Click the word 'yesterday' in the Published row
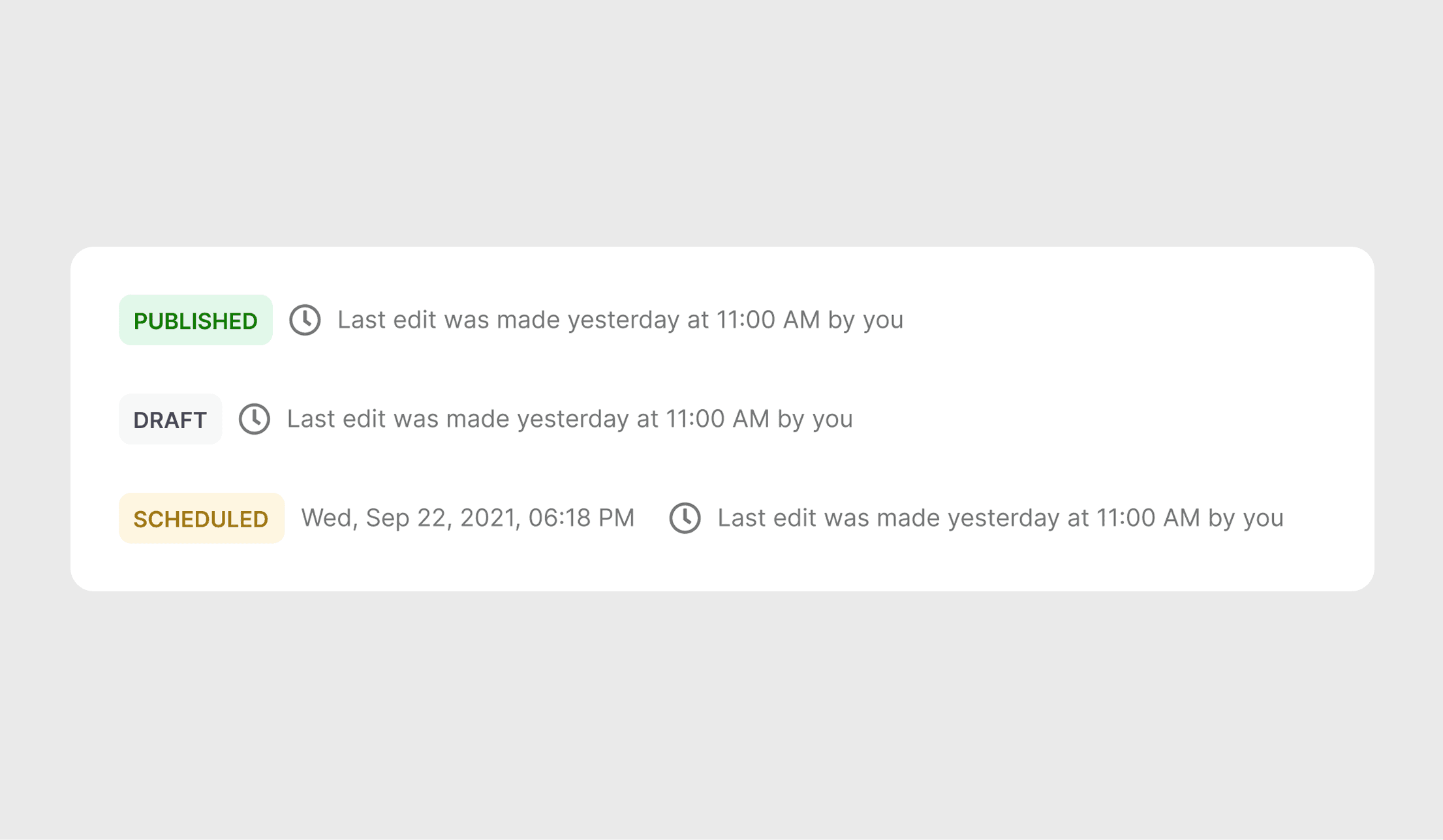1443x840 pixels. (x=623, y=320)
